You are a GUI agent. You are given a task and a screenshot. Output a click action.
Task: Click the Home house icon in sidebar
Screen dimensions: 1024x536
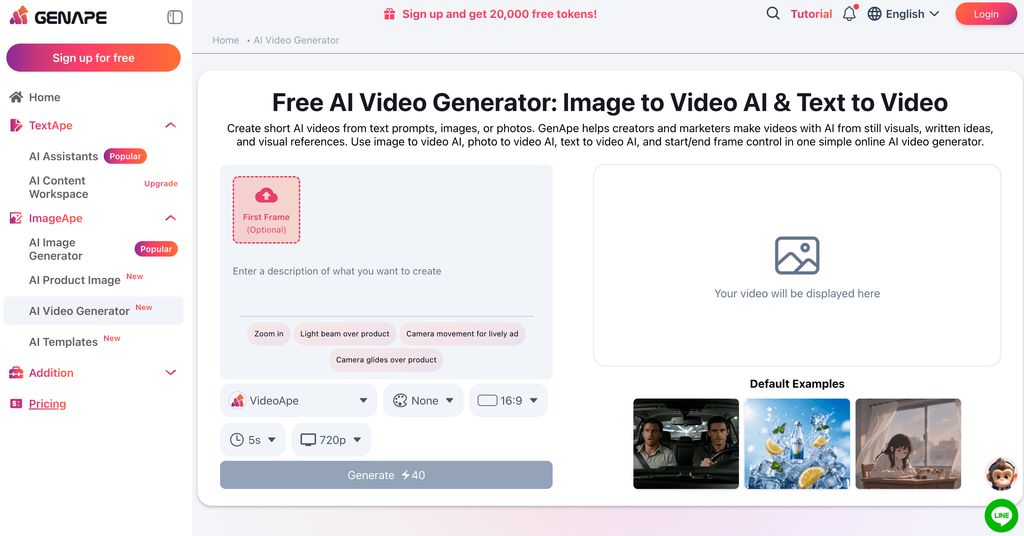16,97
